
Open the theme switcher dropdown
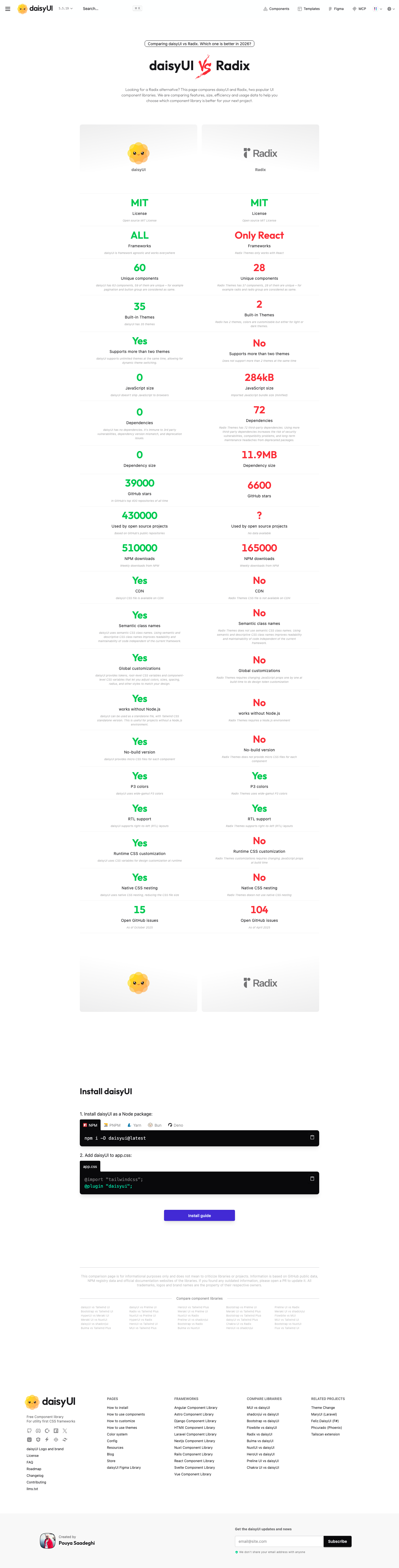coord(377,9)
